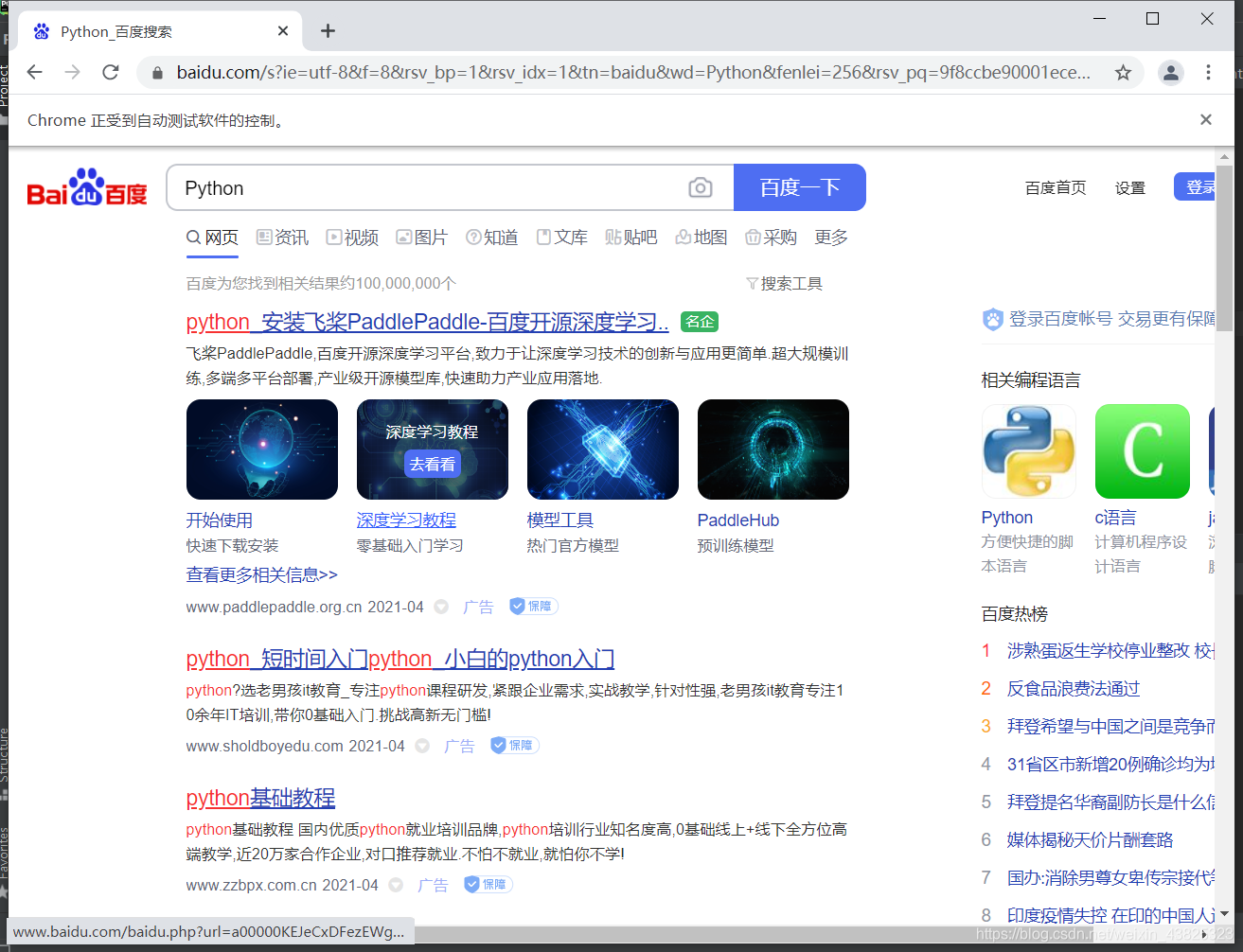Viewport: 1243px width, 952px height.
Task: Open a new tab with plus icon
Action: pyautogui.click(x=328, y=31)
